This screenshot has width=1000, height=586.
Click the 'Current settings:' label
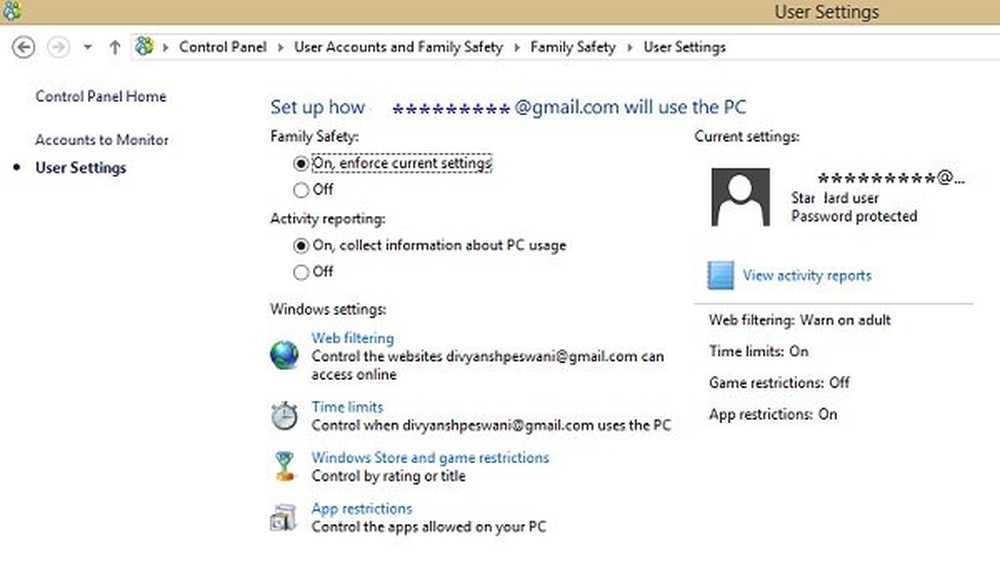pos(747,136)
